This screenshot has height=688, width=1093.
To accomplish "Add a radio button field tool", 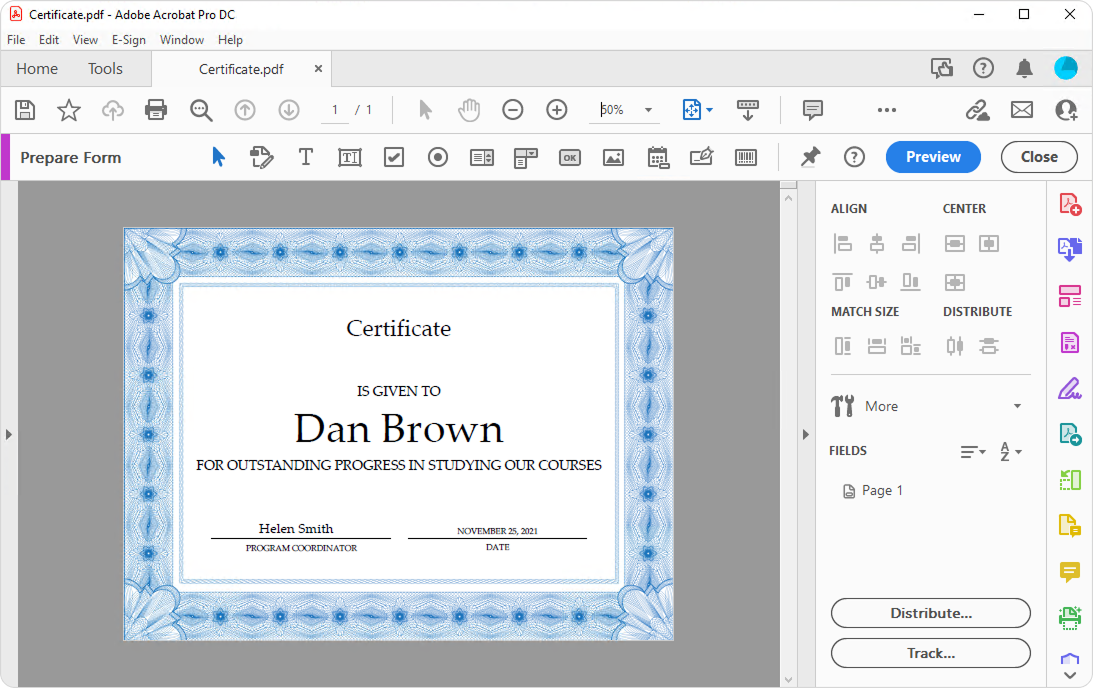I will [x=438, y=157].
